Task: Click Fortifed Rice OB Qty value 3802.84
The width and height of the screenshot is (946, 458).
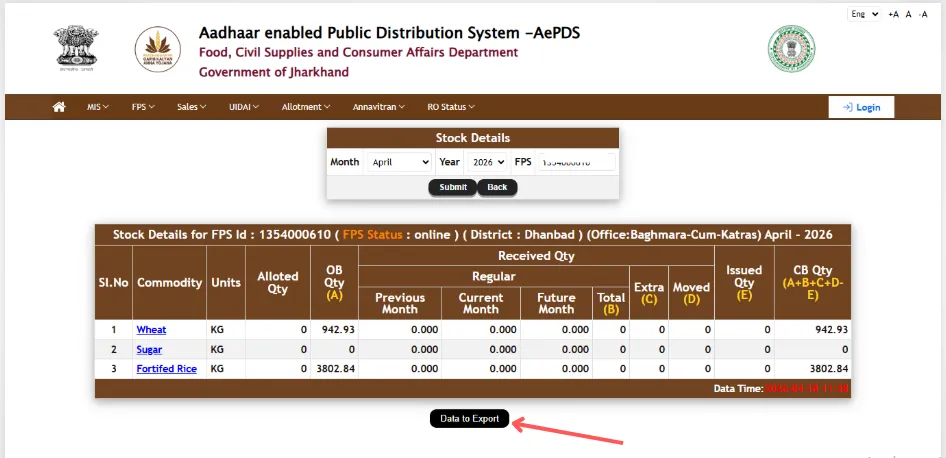Action: tap(335, 369)
